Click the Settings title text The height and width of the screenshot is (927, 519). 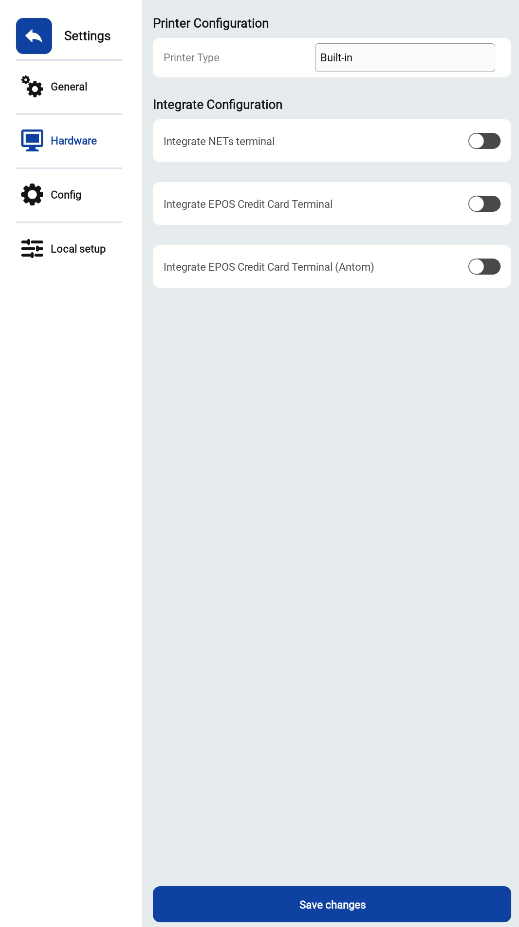tap(87, 36)
